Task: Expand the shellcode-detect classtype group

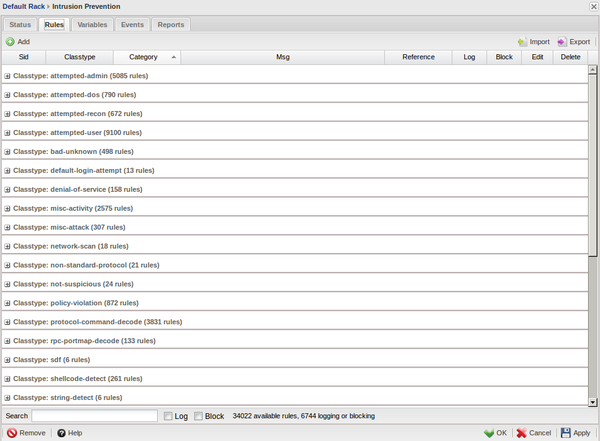Action: tap(7, 379)
